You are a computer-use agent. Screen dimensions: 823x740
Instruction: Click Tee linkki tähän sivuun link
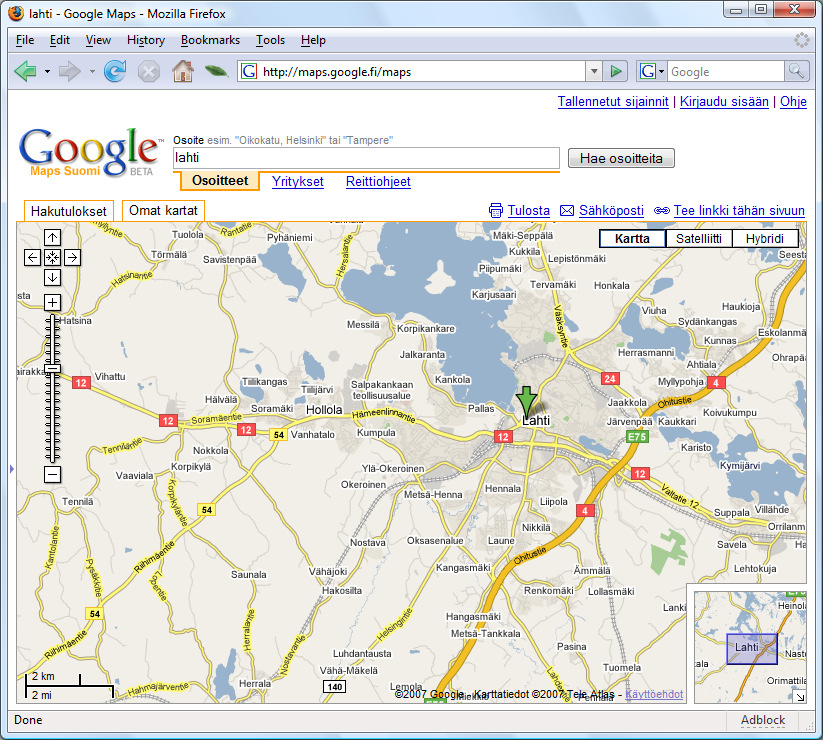coord(739,210)
